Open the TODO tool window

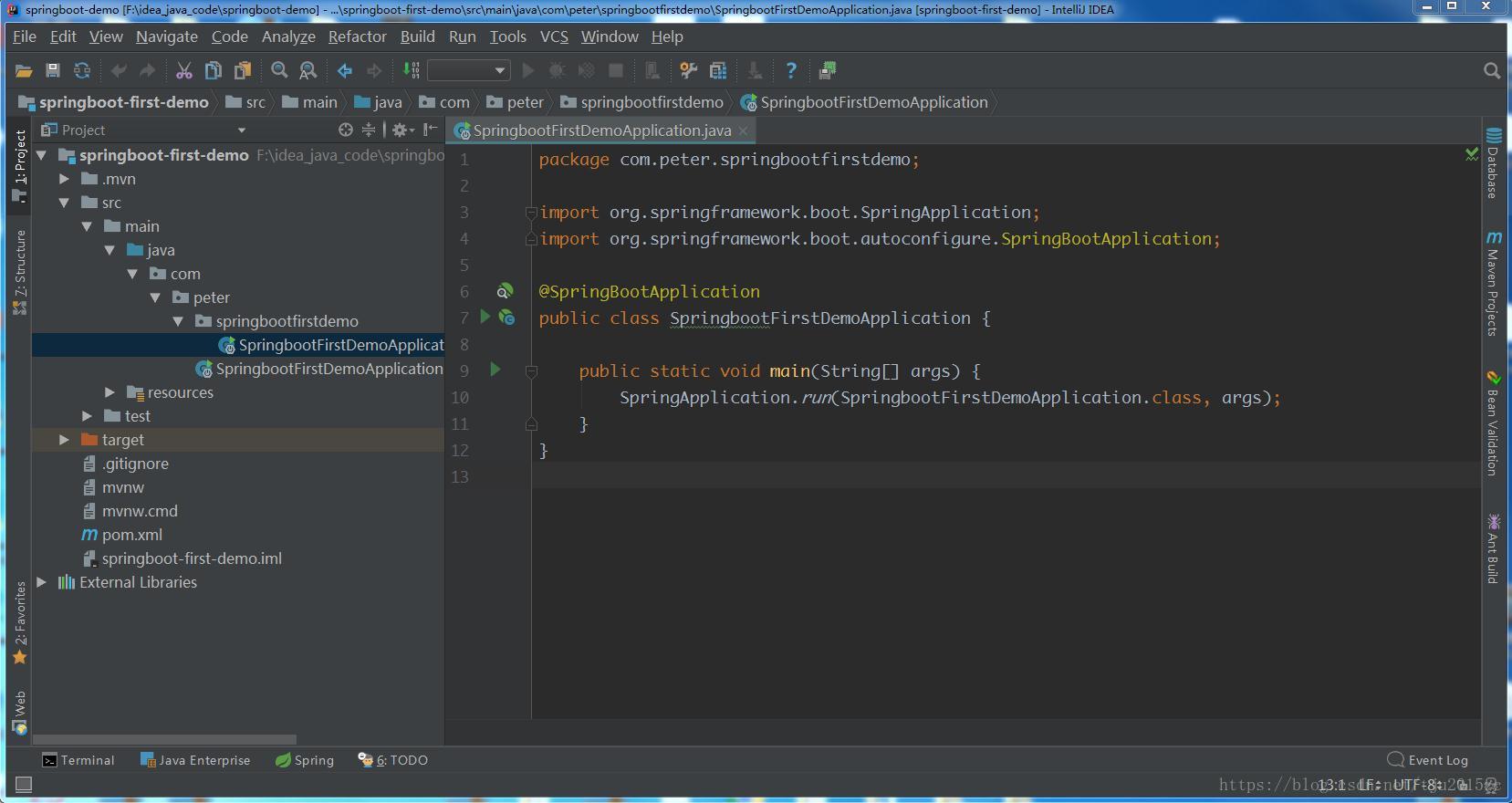tap(393, 760)
